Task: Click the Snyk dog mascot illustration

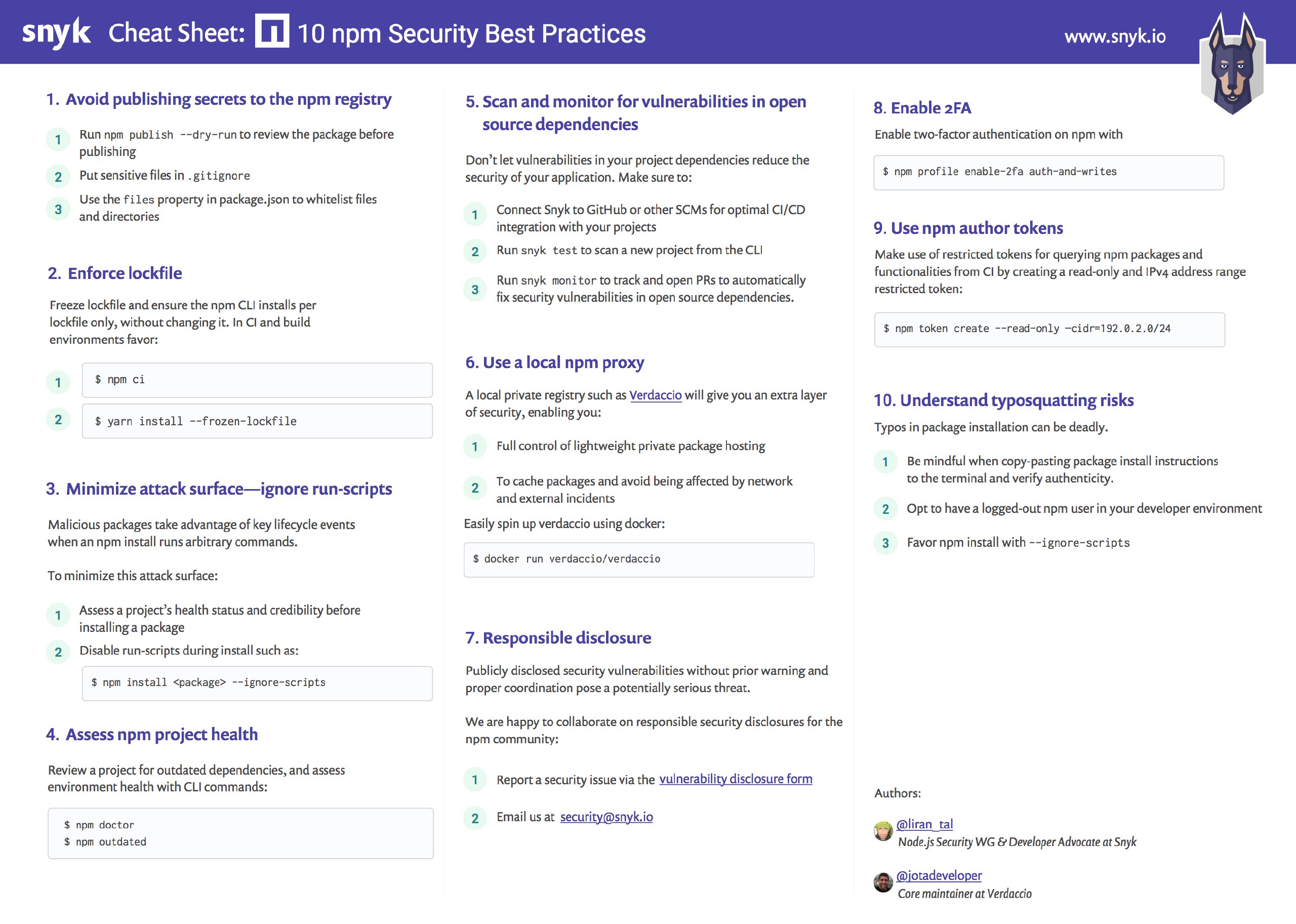Action: click(x=1232, y=64)
